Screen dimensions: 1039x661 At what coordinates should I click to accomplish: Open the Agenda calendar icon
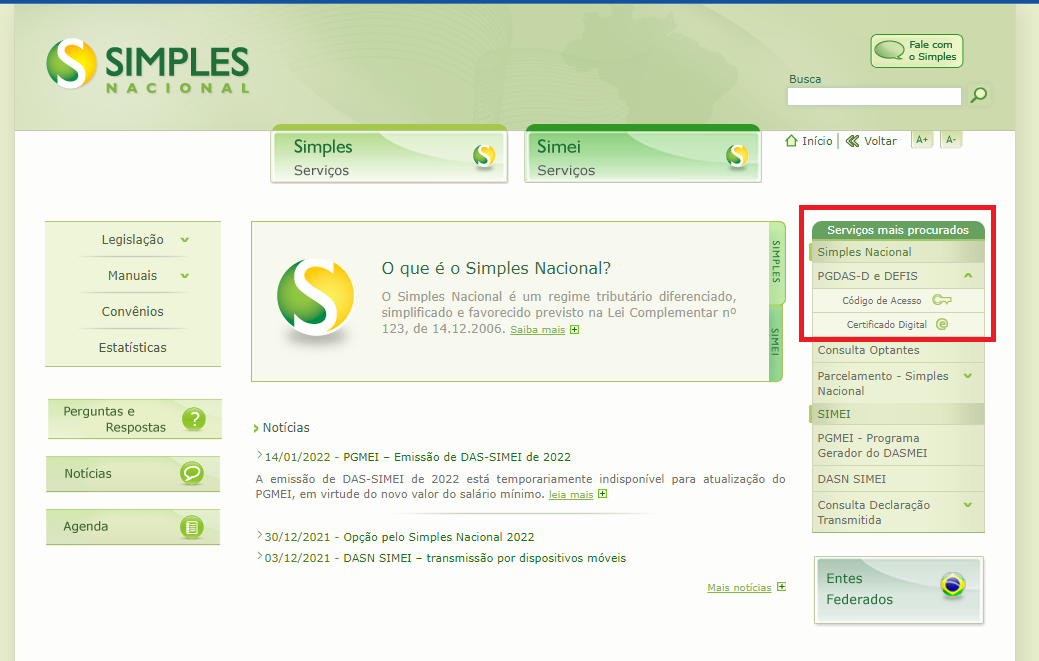194,526
